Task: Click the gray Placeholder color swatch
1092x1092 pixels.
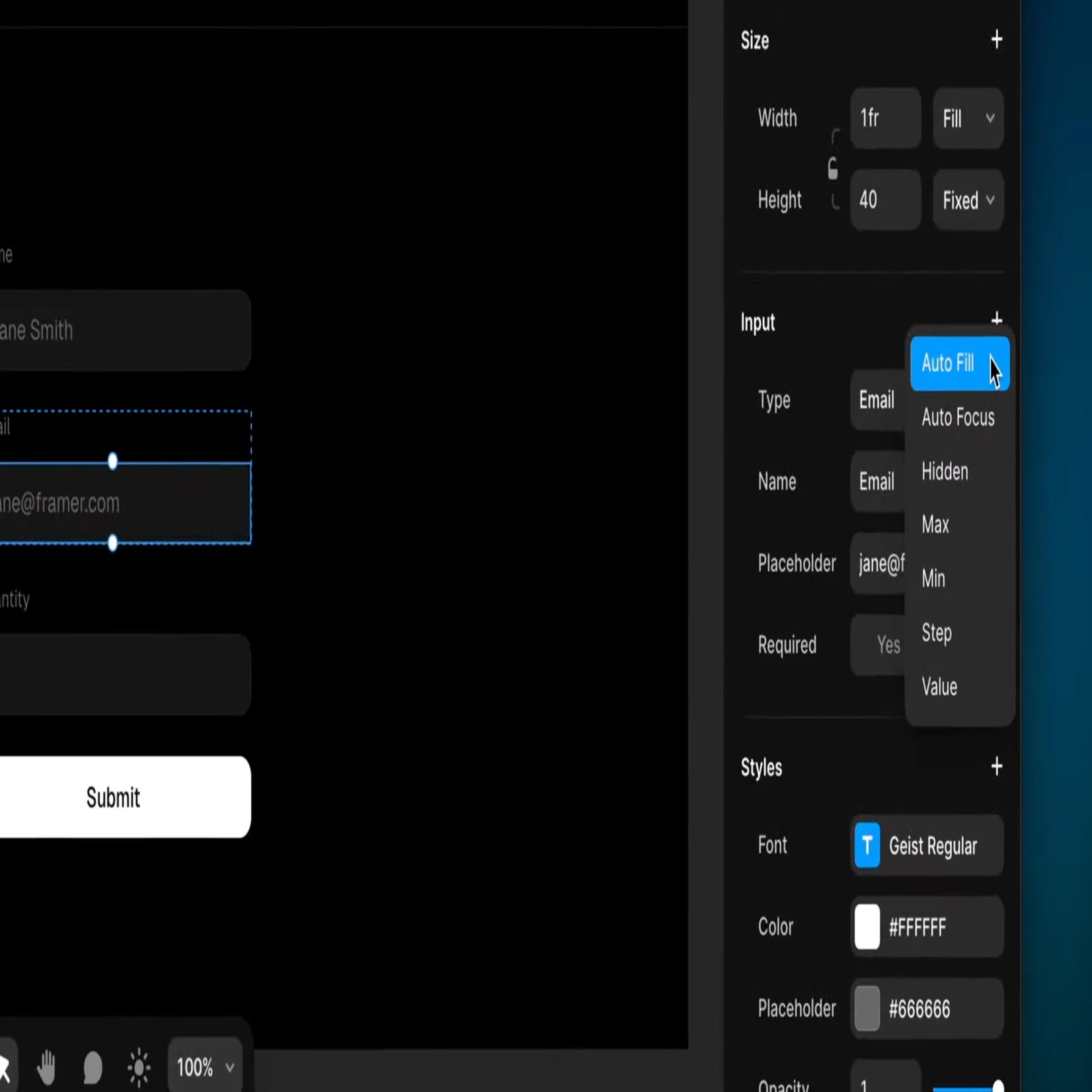Action: point(867,1009)
